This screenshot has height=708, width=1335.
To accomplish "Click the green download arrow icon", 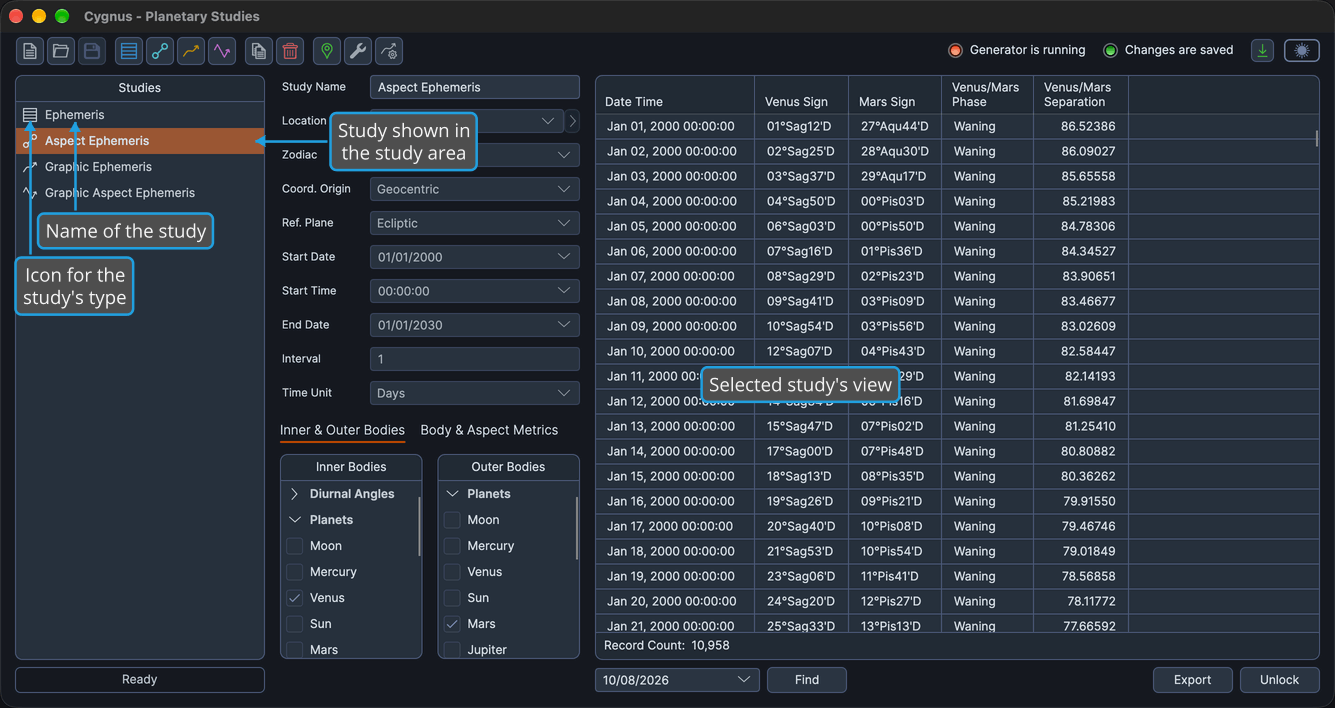I will (x=1263, y=51).
